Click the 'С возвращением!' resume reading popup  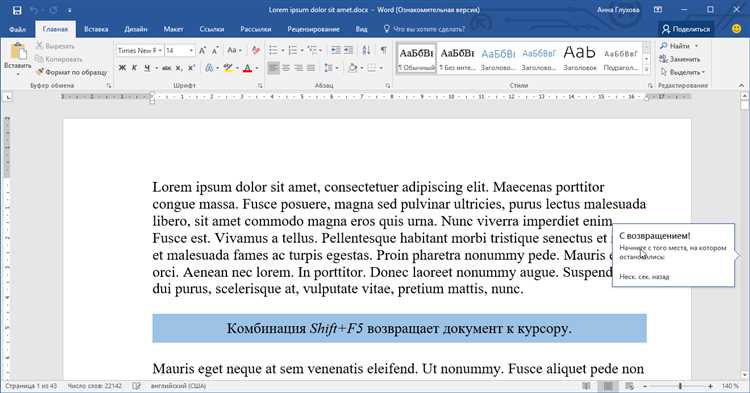pos(673,255)
